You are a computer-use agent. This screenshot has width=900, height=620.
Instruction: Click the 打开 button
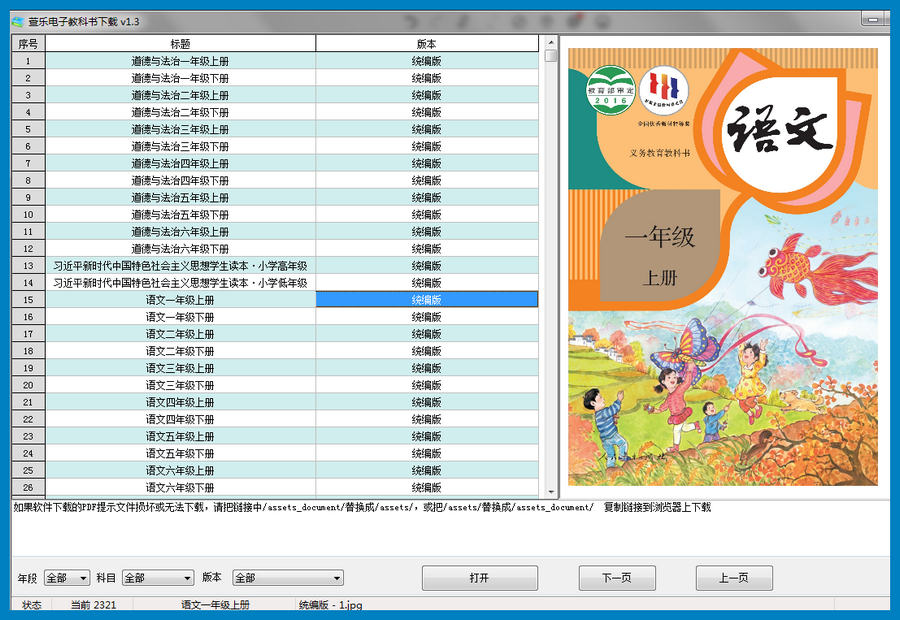(x=480, y=578)
